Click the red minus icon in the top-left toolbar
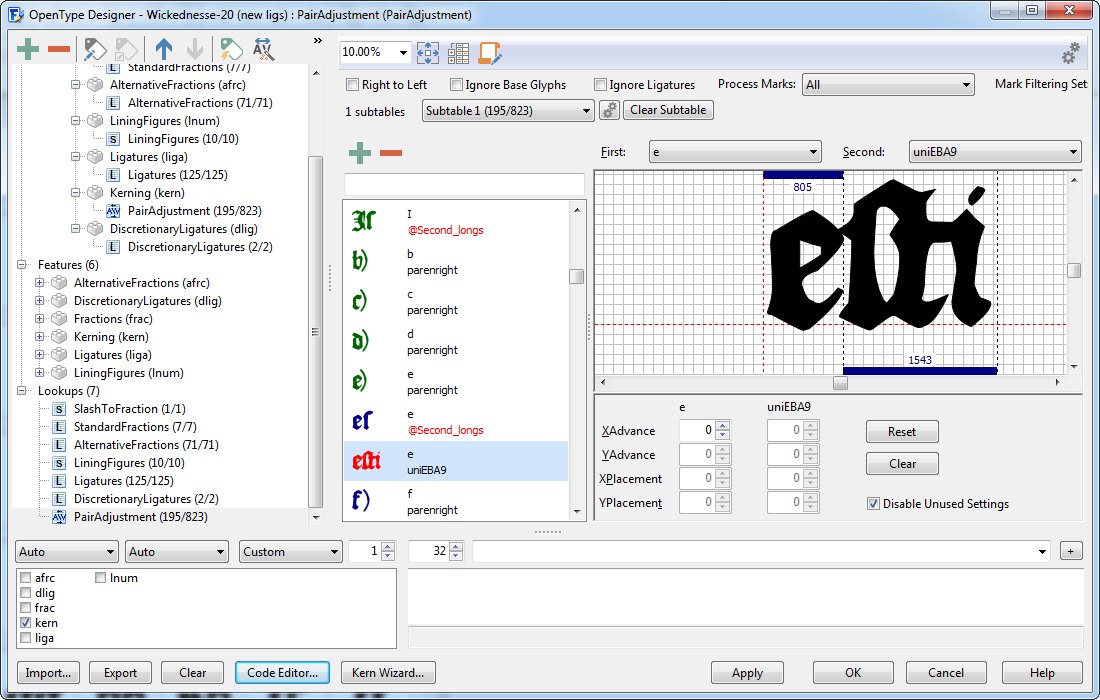The height and width of the screenshot is (700, 1100). [59, 49]
